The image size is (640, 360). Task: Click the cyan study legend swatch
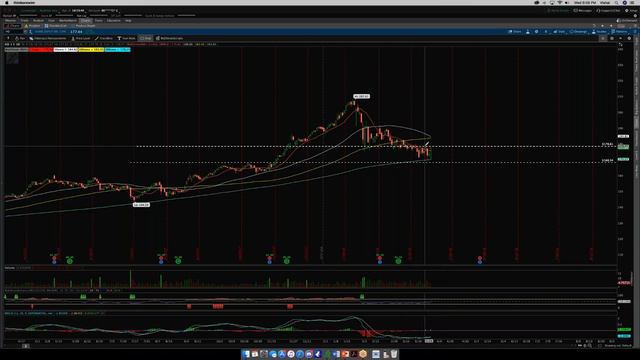(x=118, y=49)
